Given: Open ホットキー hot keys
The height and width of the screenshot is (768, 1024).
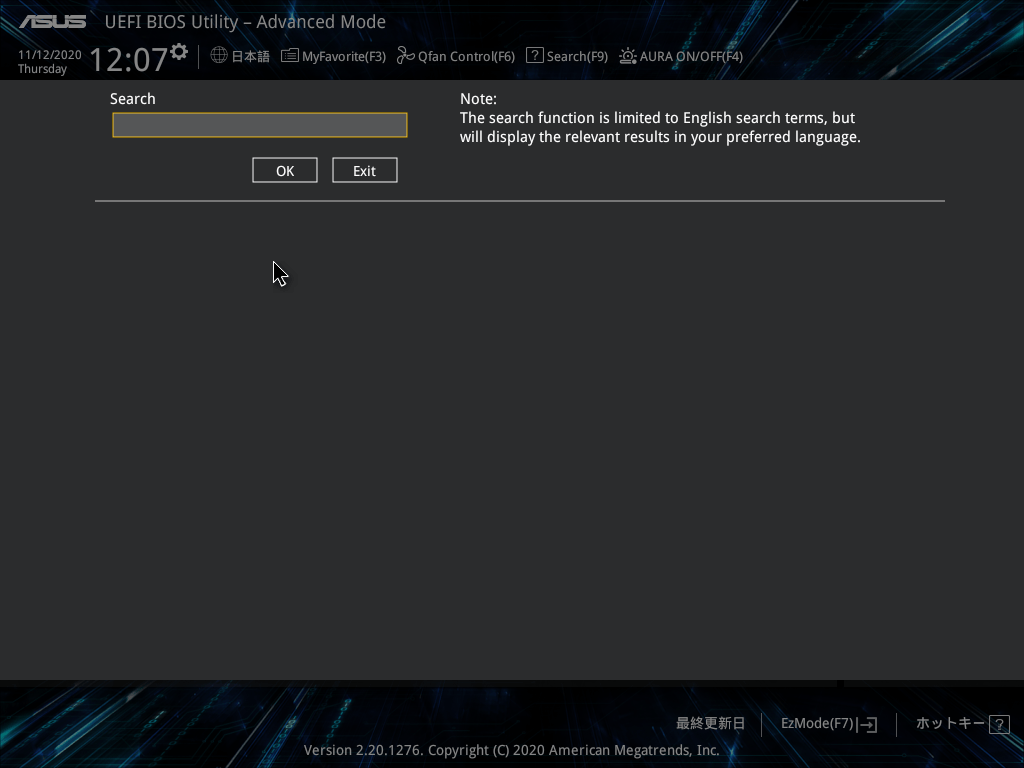Looking at the screenshot, I should coord(950,723).
